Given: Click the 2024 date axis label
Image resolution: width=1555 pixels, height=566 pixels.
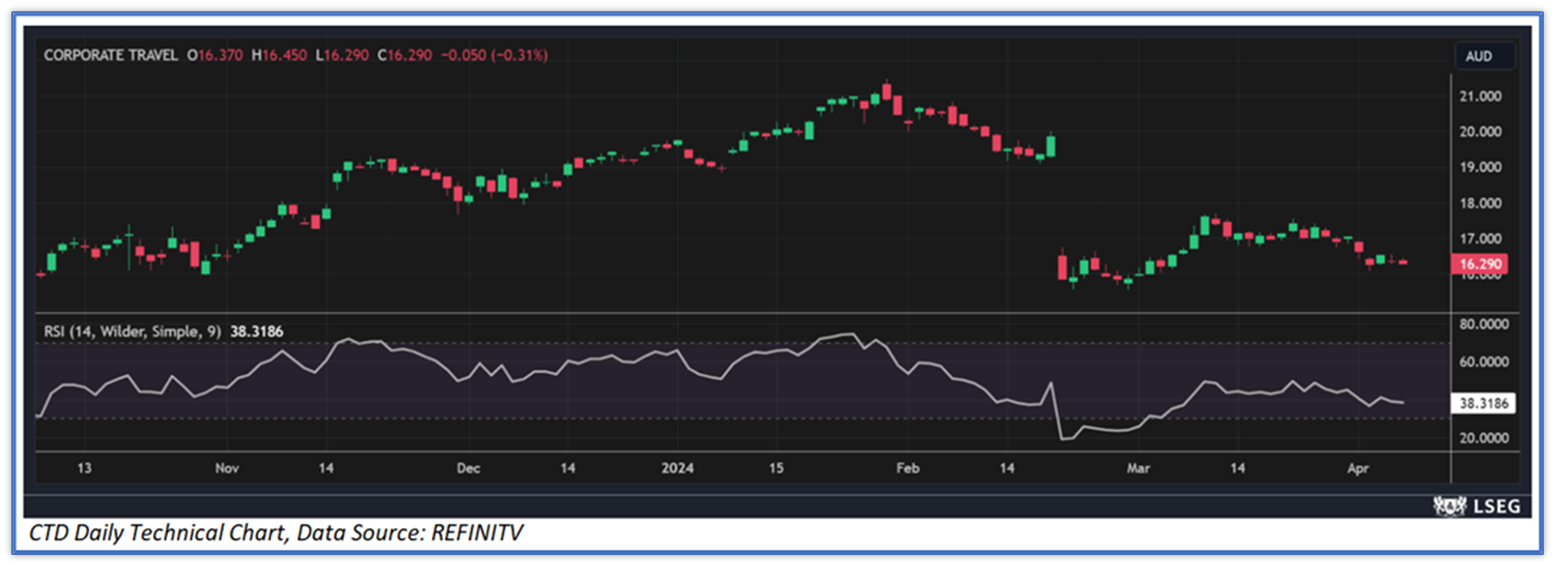Looking at the screenshot, I should (677, 467).
